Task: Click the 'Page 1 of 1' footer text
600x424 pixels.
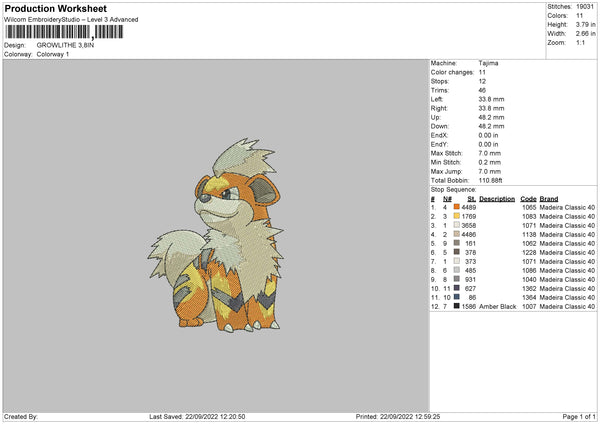Action: [x=579, y=417]
